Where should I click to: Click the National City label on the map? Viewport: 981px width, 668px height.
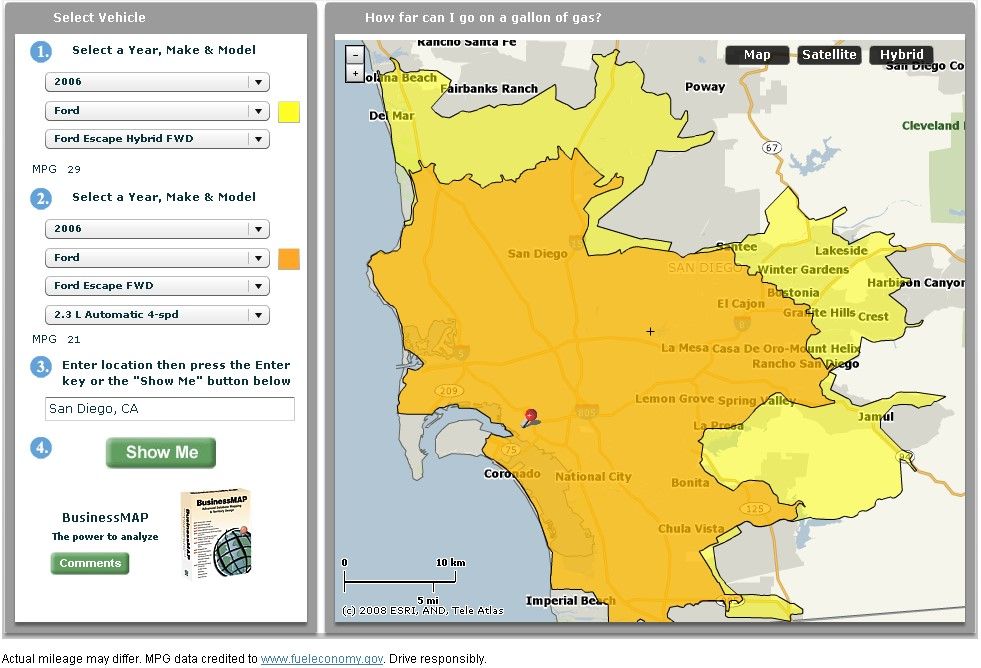tap(593, 477)
